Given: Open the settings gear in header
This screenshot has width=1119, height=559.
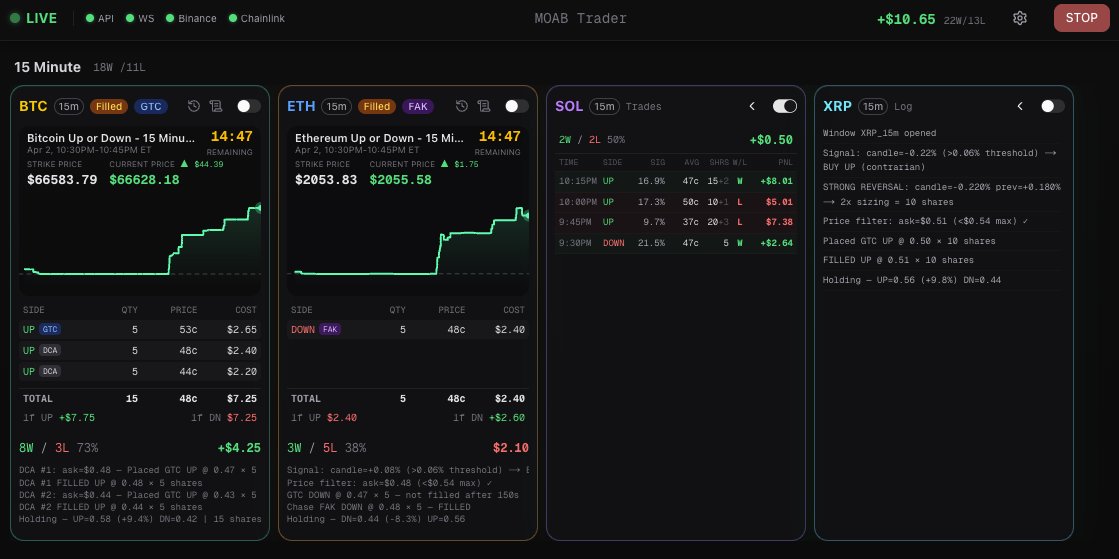Looking at the screenshot, I should click(x=1020, y=19).
